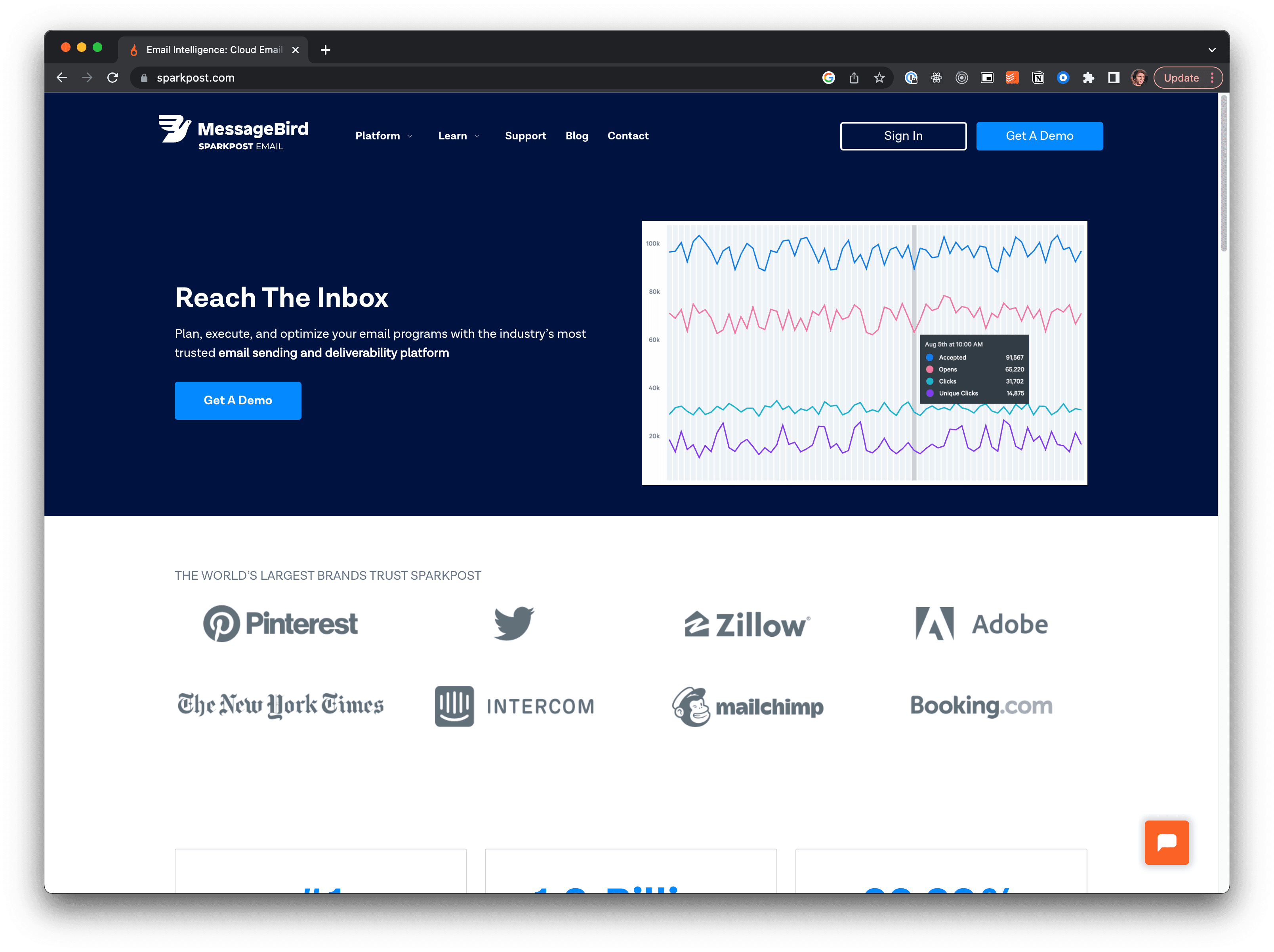
Task: Click the Chrome three-dot menu
Action: pos(1212,78)
